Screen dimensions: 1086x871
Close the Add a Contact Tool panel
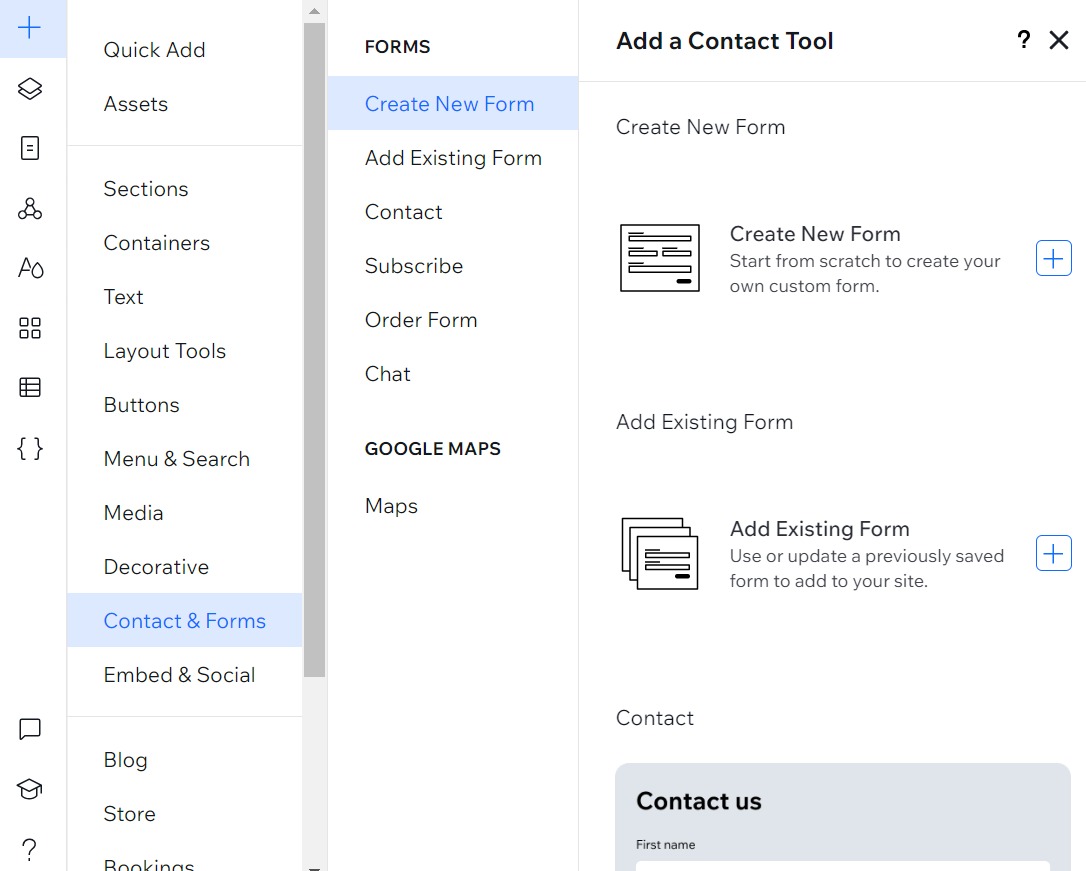[x=1059, y=40]
